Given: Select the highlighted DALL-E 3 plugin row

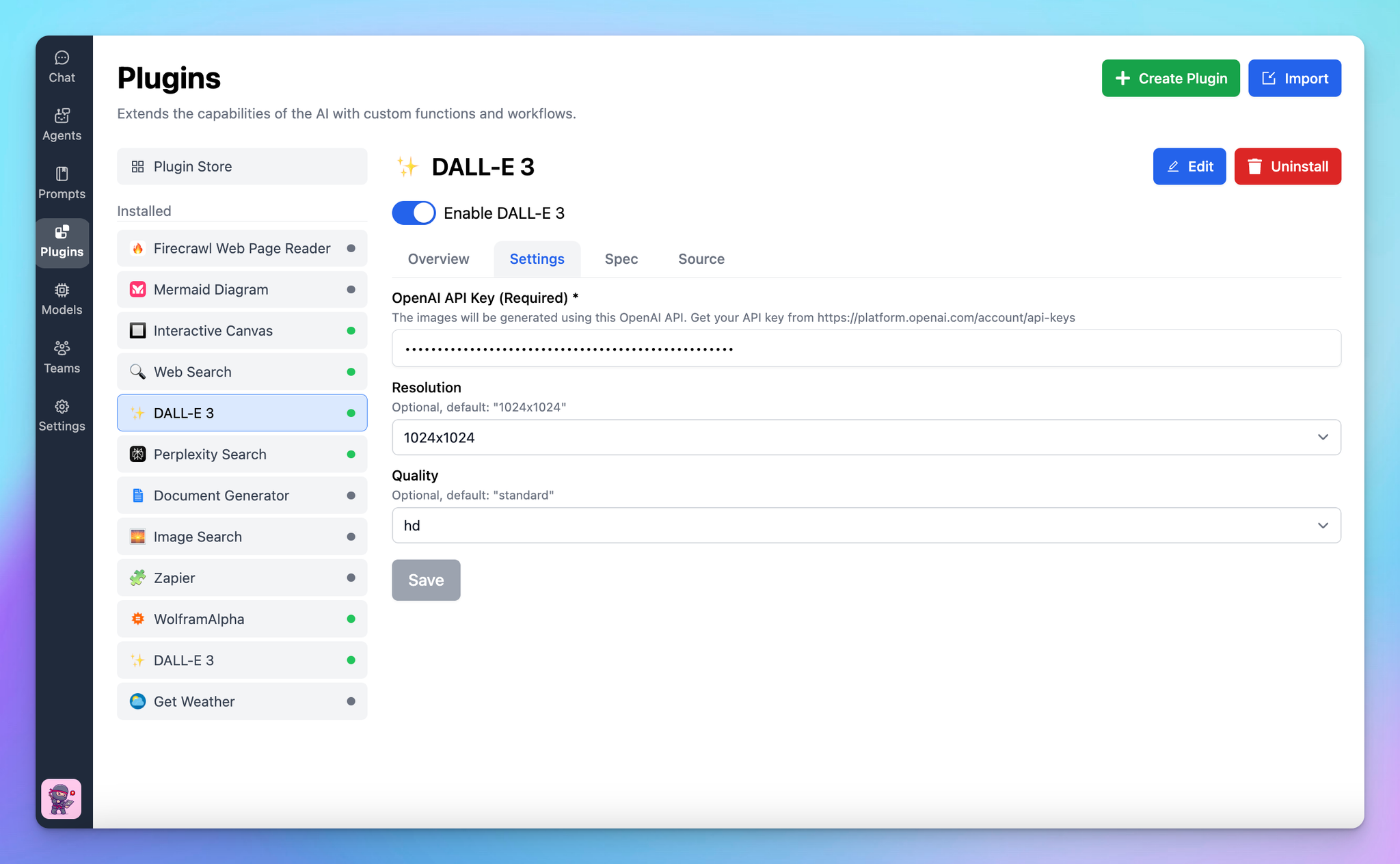Looking at the screenshot, I should click(x=242, y=413).
